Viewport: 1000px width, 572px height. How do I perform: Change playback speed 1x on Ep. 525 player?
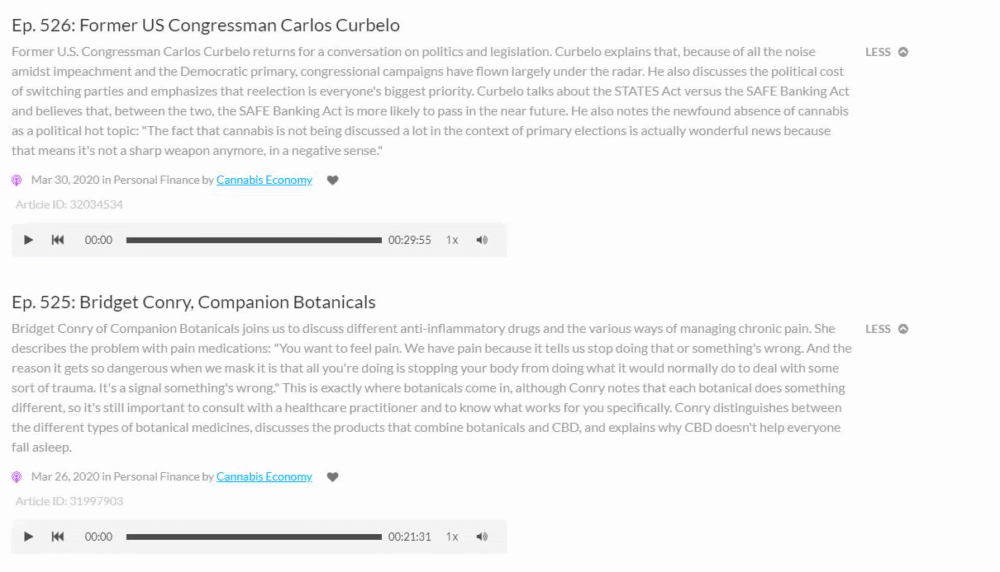point(452,536)
